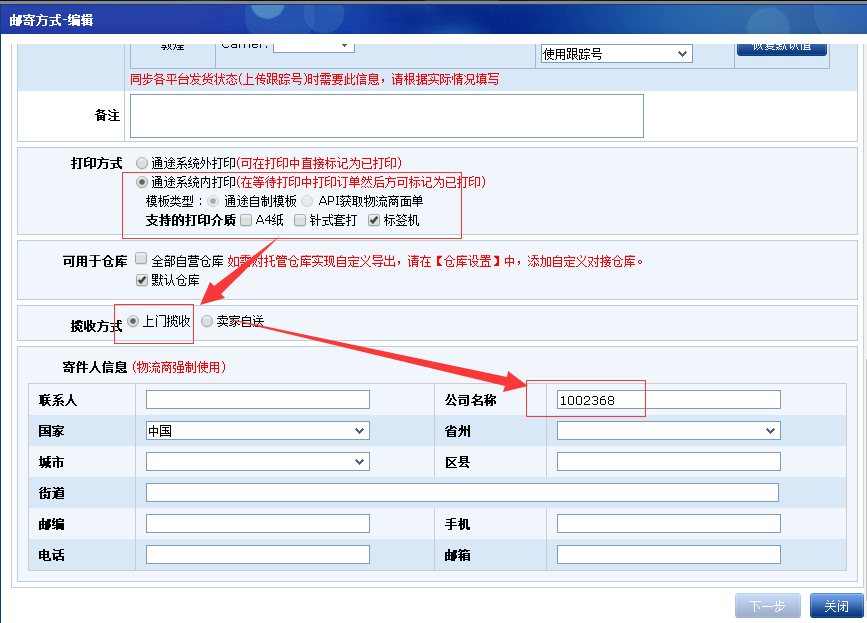Uncheck 标签机 print media
Viewport: 867px width, 623px height.
(x=374, y=220)
